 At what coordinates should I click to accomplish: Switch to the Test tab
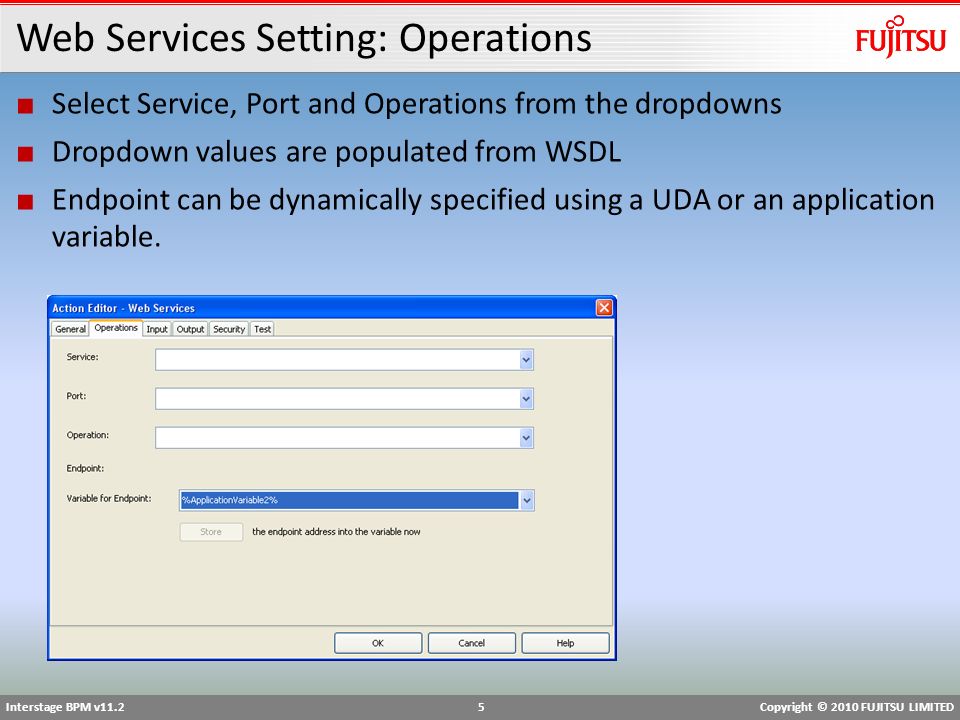click(263, 329)
